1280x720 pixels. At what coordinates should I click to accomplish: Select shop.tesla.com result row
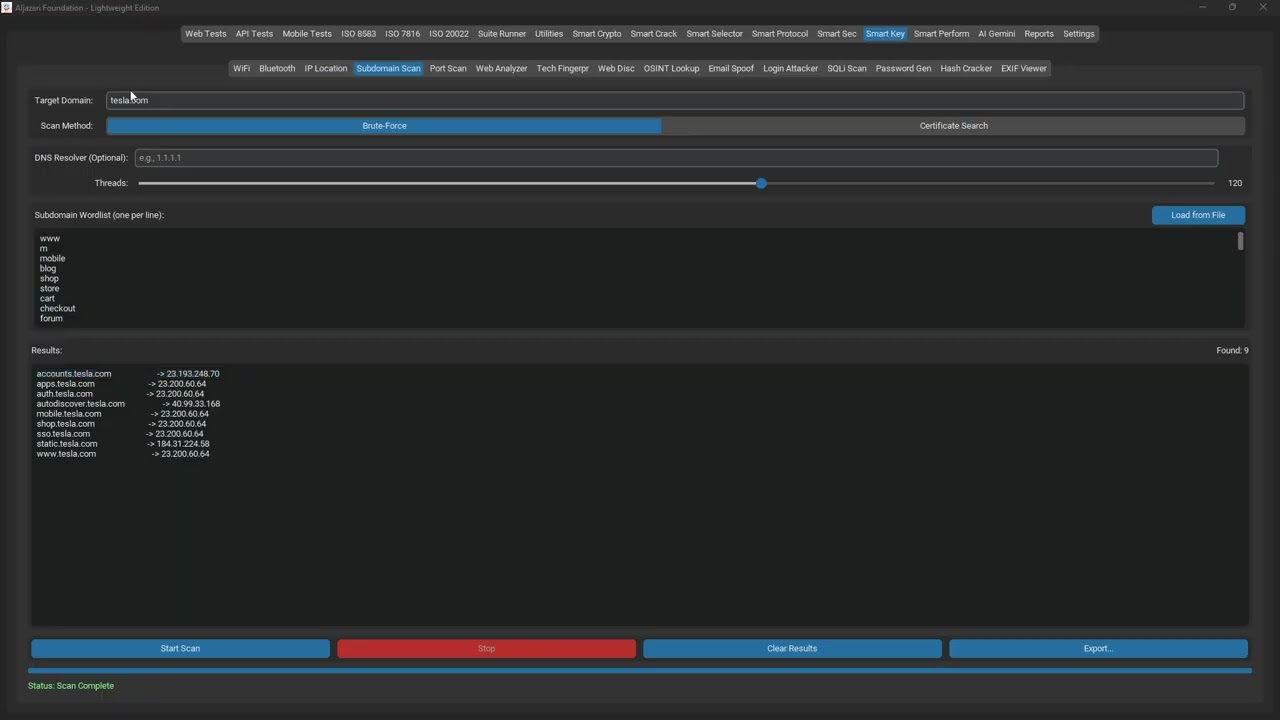pyautogui.click(x=122, y=424)
